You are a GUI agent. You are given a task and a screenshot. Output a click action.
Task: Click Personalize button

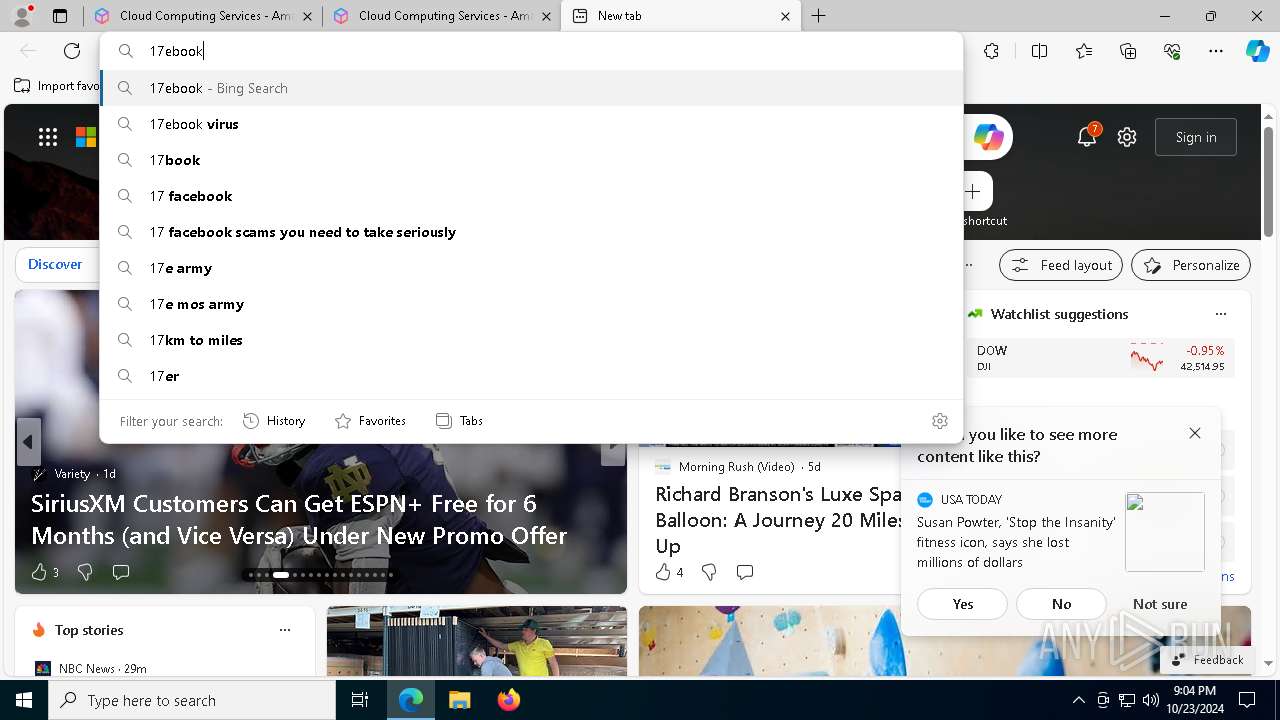click(1191, 265)
